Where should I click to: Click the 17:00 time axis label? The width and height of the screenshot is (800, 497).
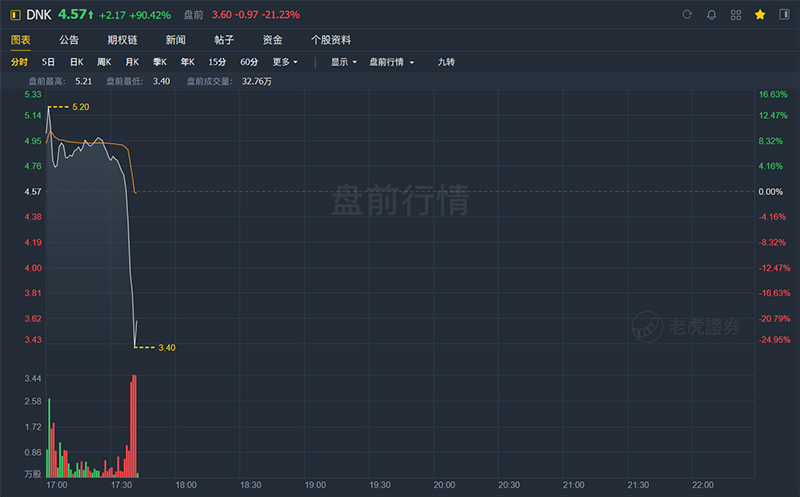[57, 485]
